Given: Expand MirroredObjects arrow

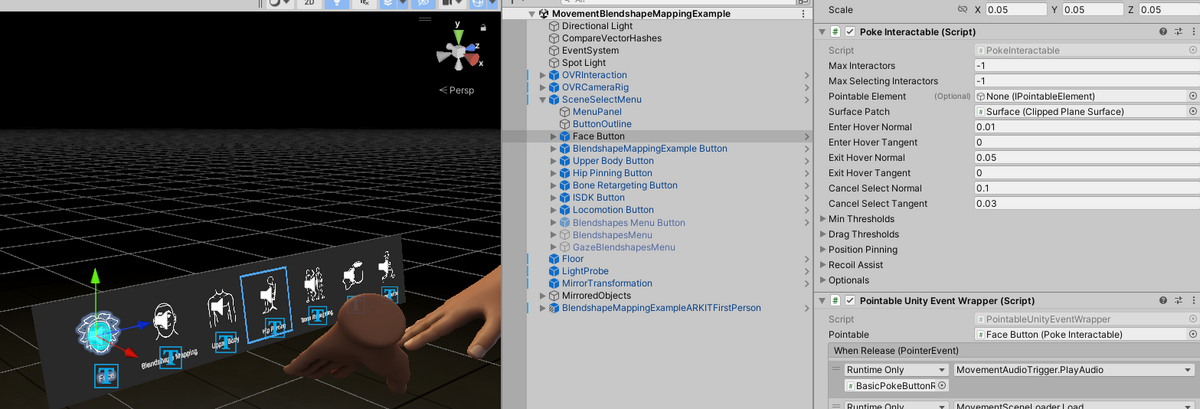Looking at the screenshot, I should pos(542,296).
